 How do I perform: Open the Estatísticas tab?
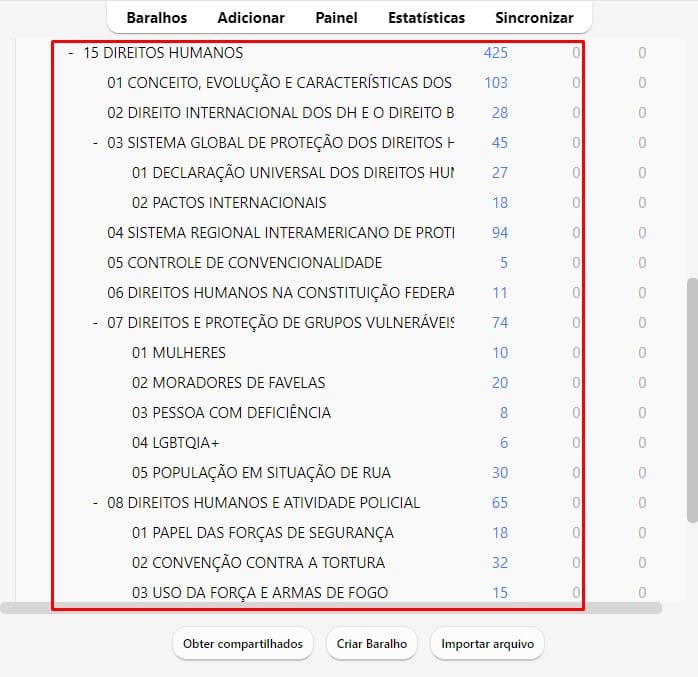pos(426,18)
